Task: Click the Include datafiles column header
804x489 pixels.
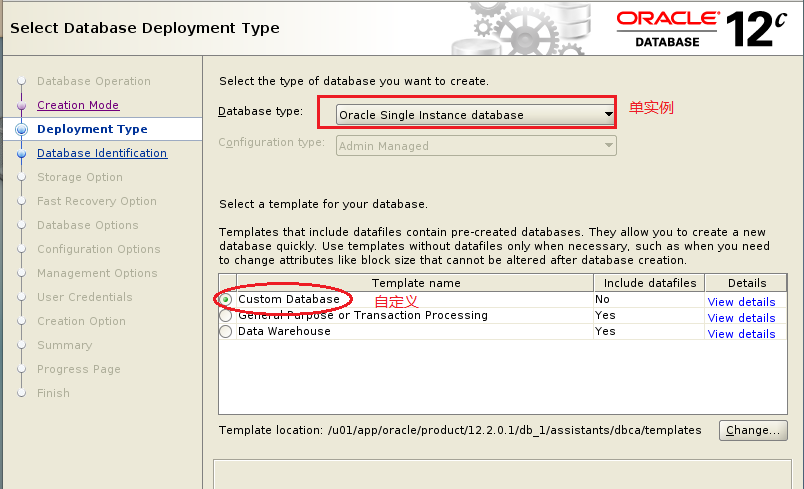Action: click(650, 283)
